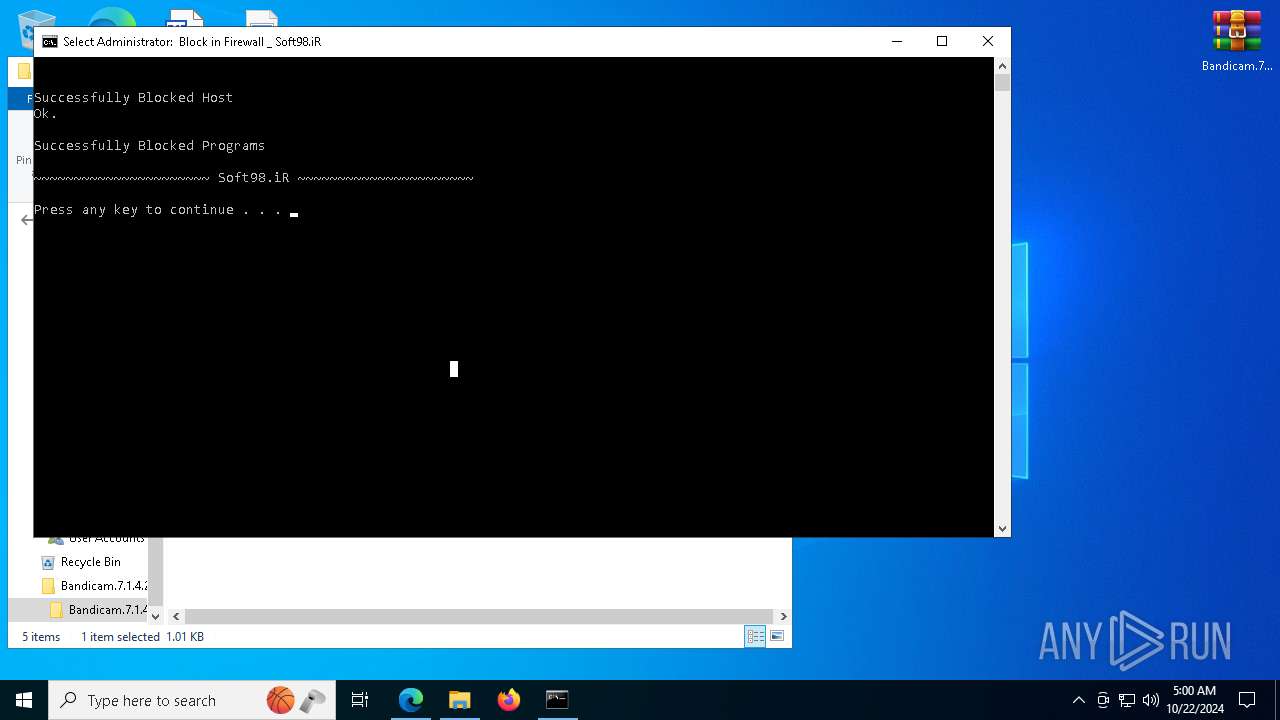Click 'Successfully Blocked Programs' console line
Viewport: 1280px width, 720px height.
coord(149,146)
